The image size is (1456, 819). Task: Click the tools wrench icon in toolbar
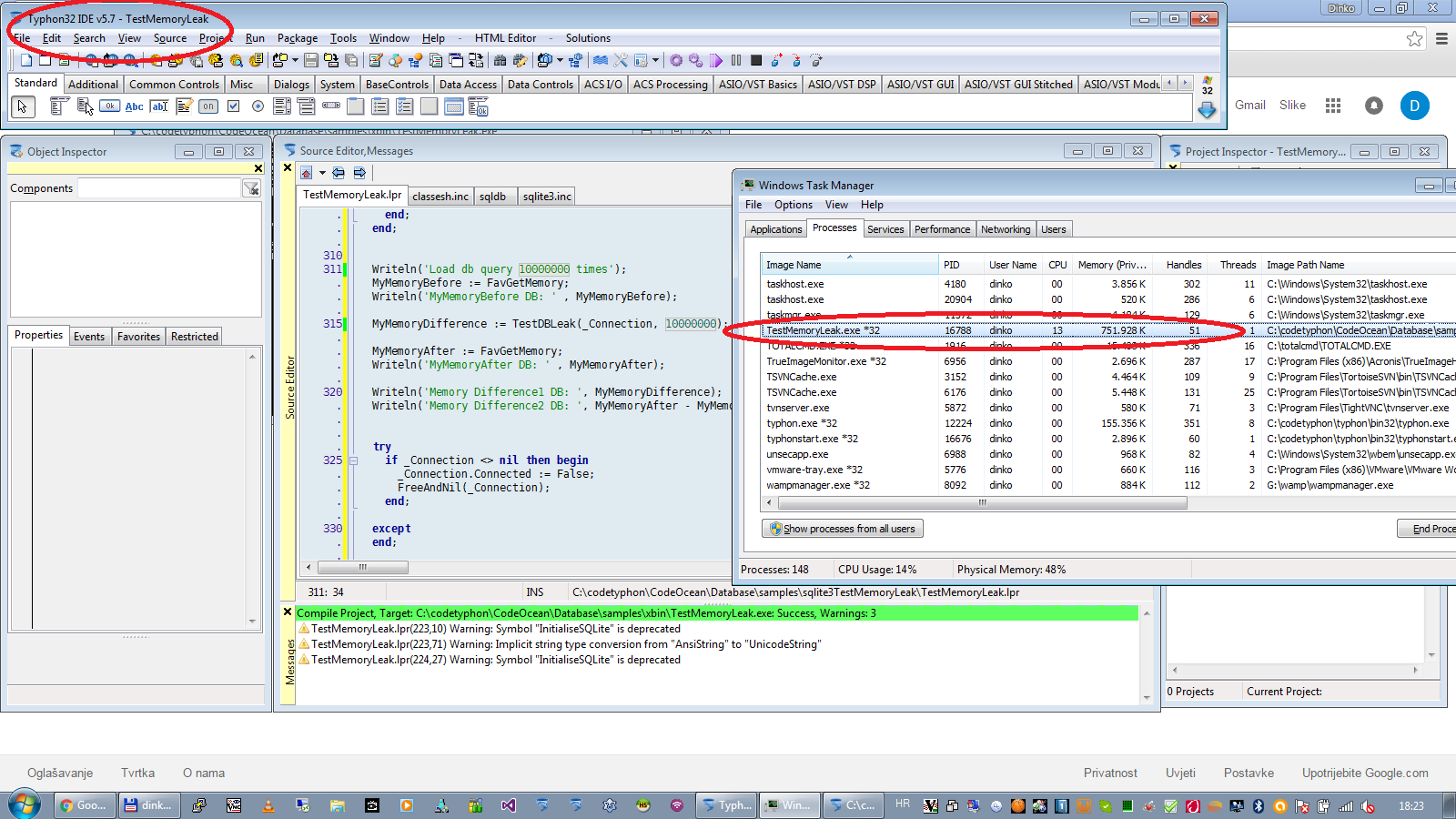click(x=621, y=60)
